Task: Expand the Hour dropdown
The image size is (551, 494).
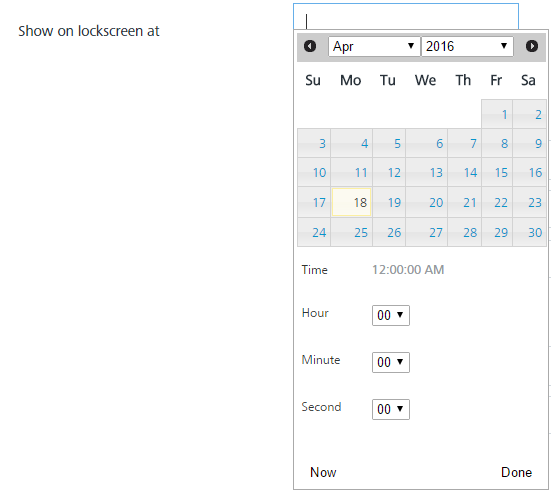Action: [391, 315]
